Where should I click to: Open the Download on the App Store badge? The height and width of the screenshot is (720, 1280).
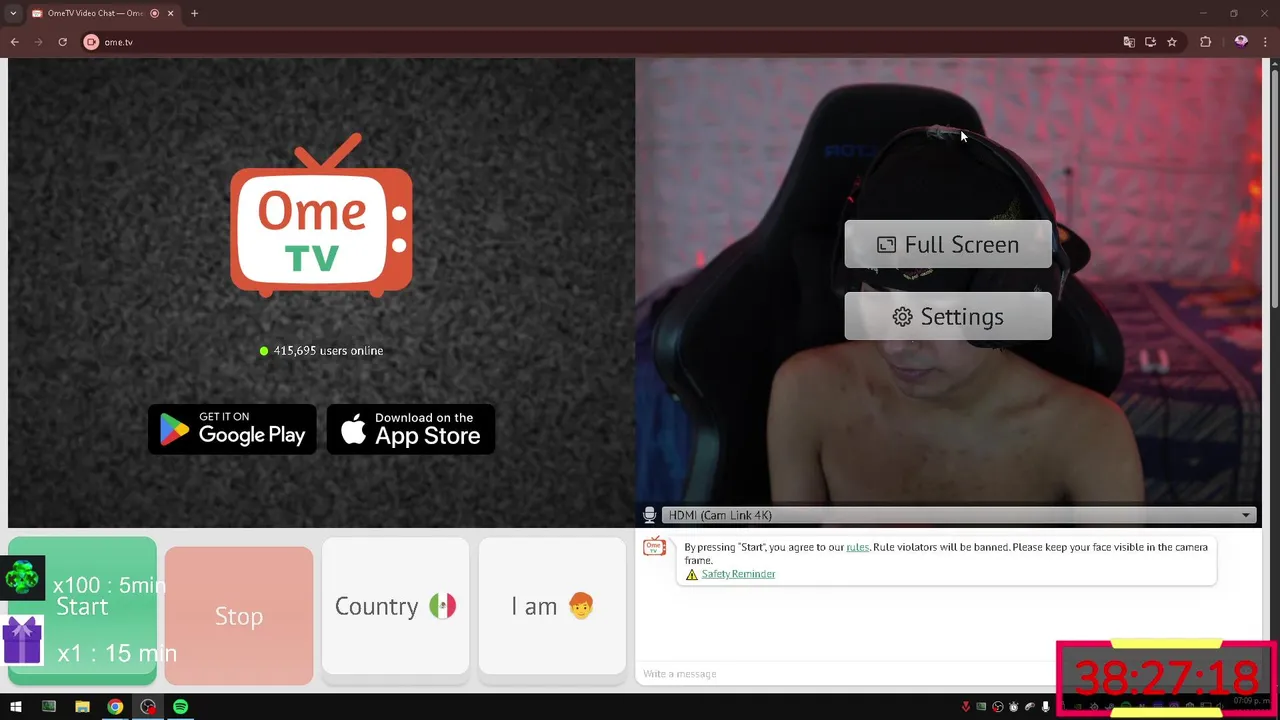click(411, 429)
